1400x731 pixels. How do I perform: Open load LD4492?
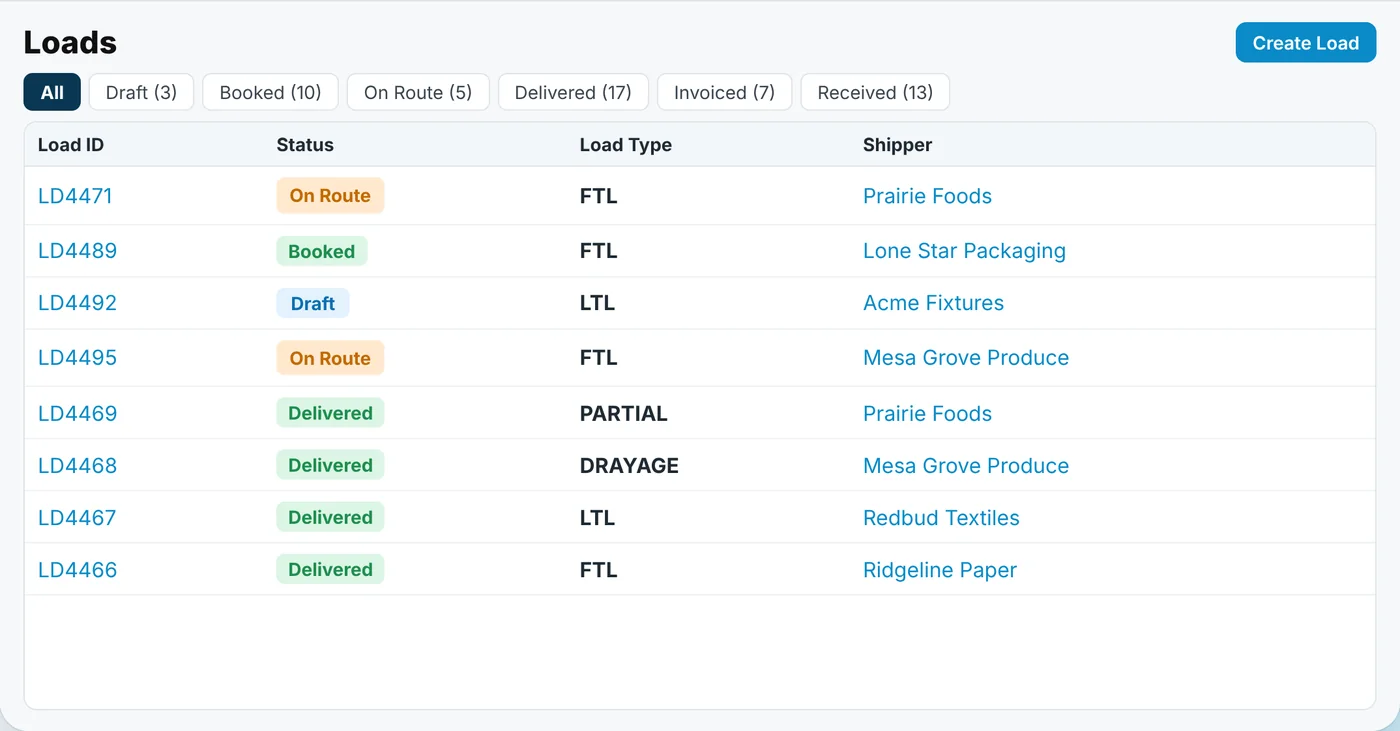click(77, 303)
